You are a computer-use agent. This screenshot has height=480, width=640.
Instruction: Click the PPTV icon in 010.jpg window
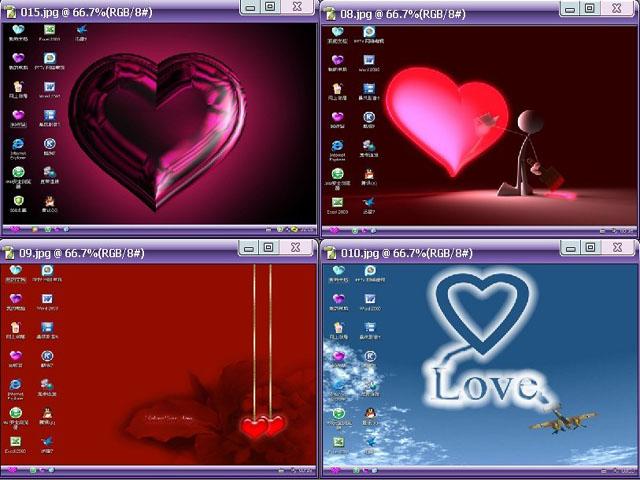(x=370, y=270)
